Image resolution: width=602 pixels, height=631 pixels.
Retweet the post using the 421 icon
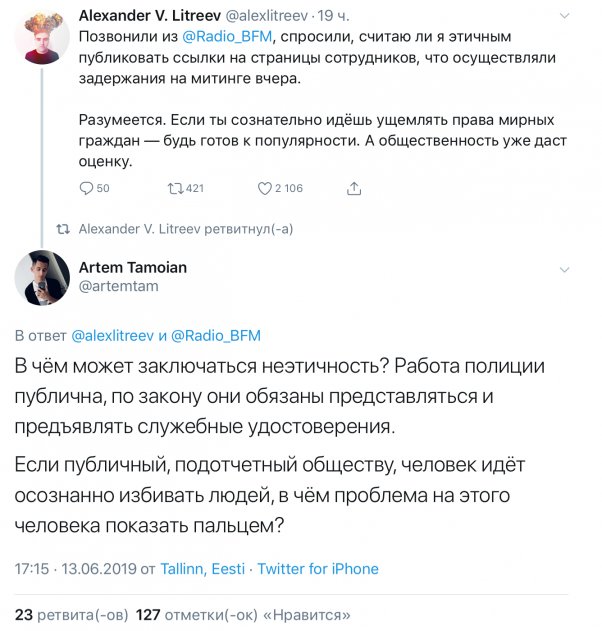point(176,188)
